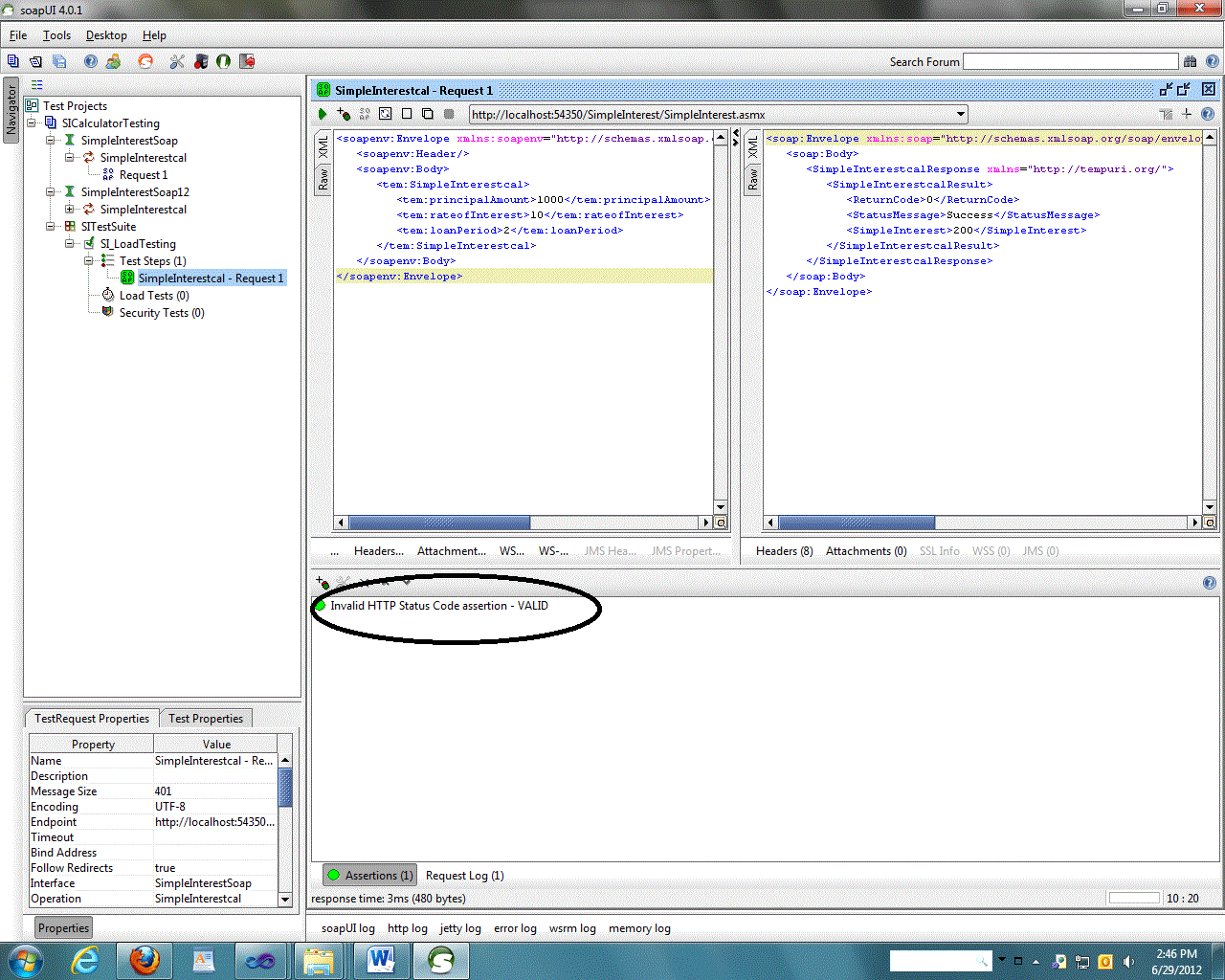Switch request view to Raw tab
This screenshot has width=1225, height=980.
(323, 179)
